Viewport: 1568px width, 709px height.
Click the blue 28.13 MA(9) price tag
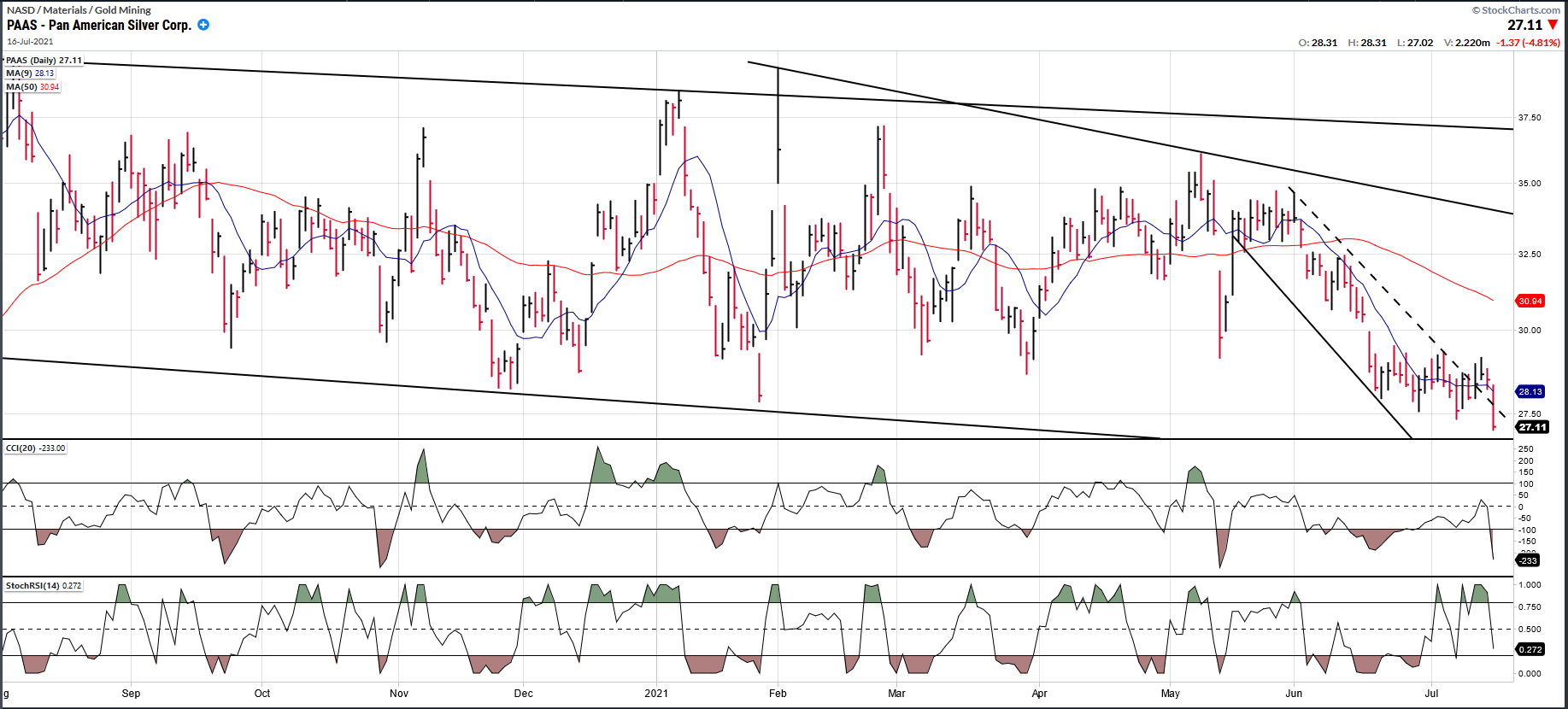tap(1530, 392)
